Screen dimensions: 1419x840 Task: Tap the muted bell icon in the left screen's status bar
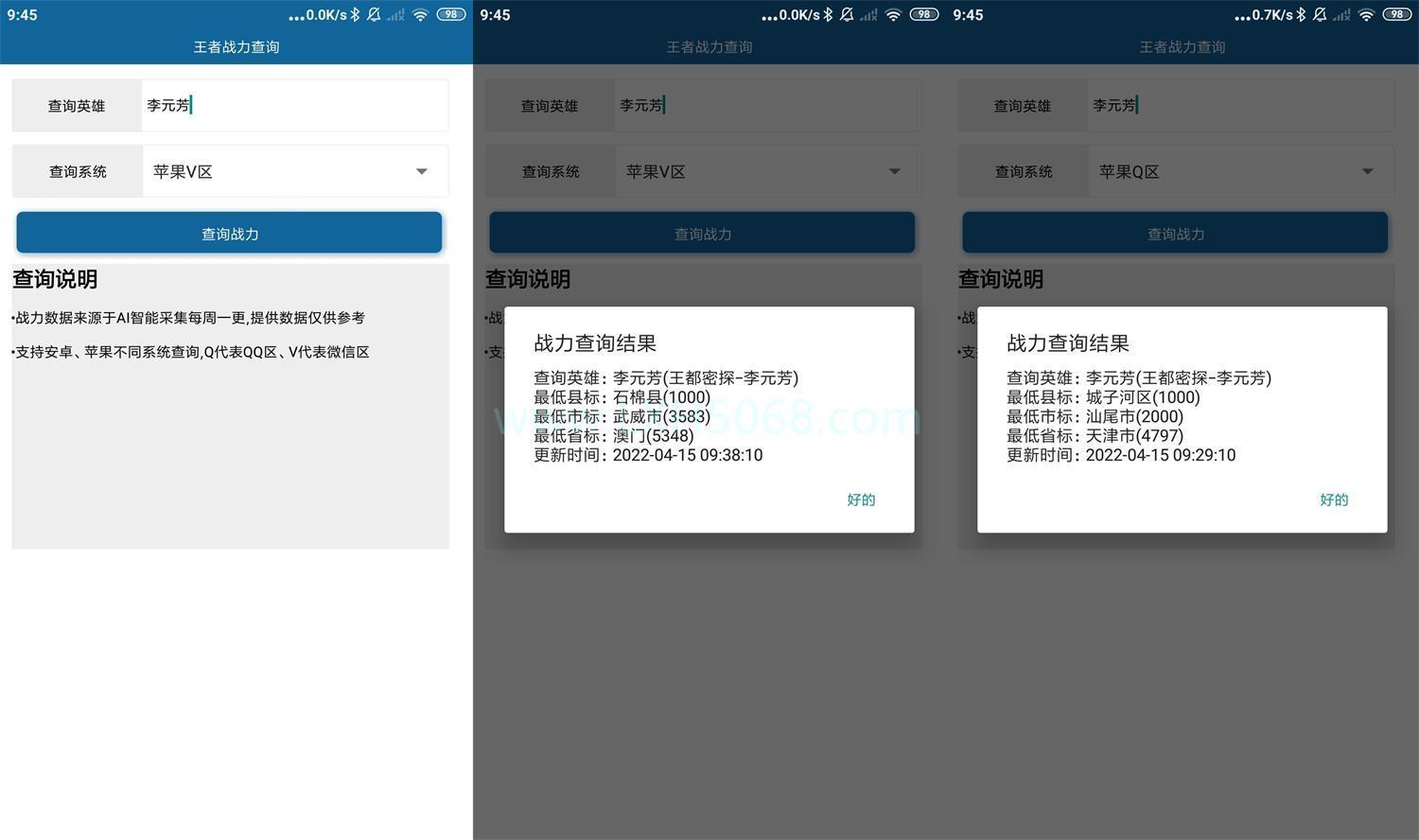point(374,14)
